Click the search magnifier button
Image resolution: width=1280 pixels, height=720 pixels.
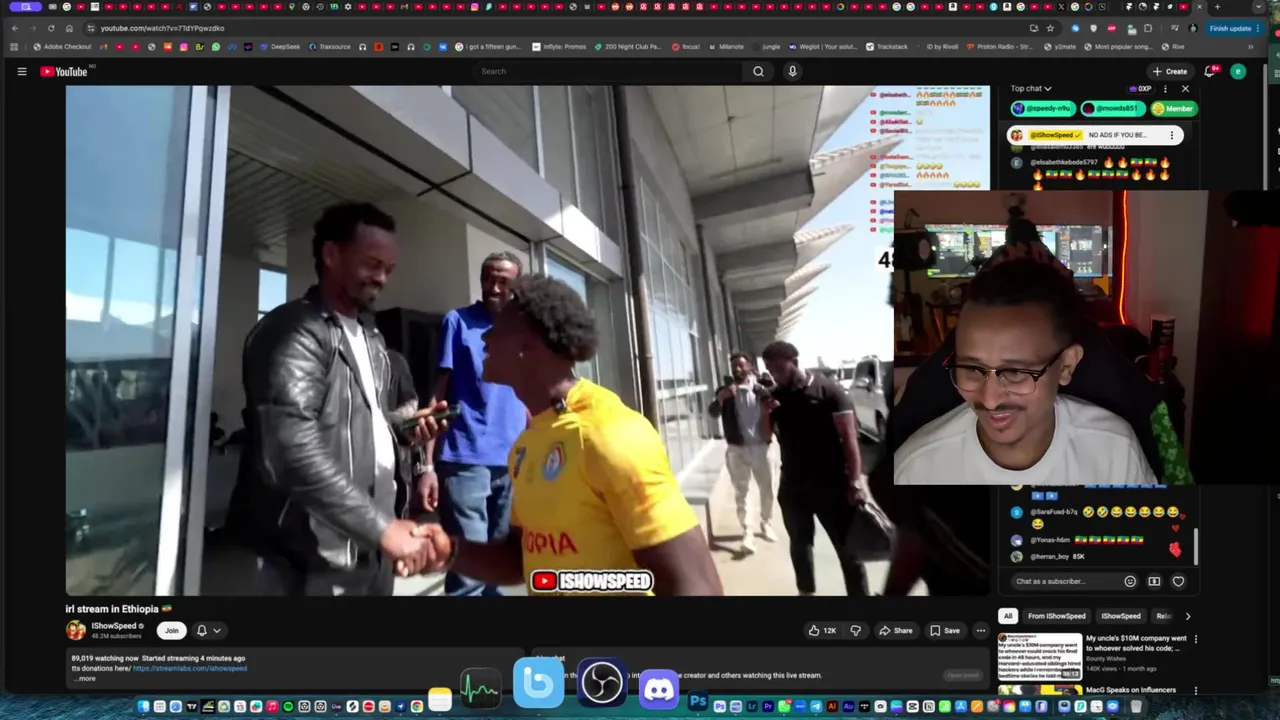click(x=758, y=71)
